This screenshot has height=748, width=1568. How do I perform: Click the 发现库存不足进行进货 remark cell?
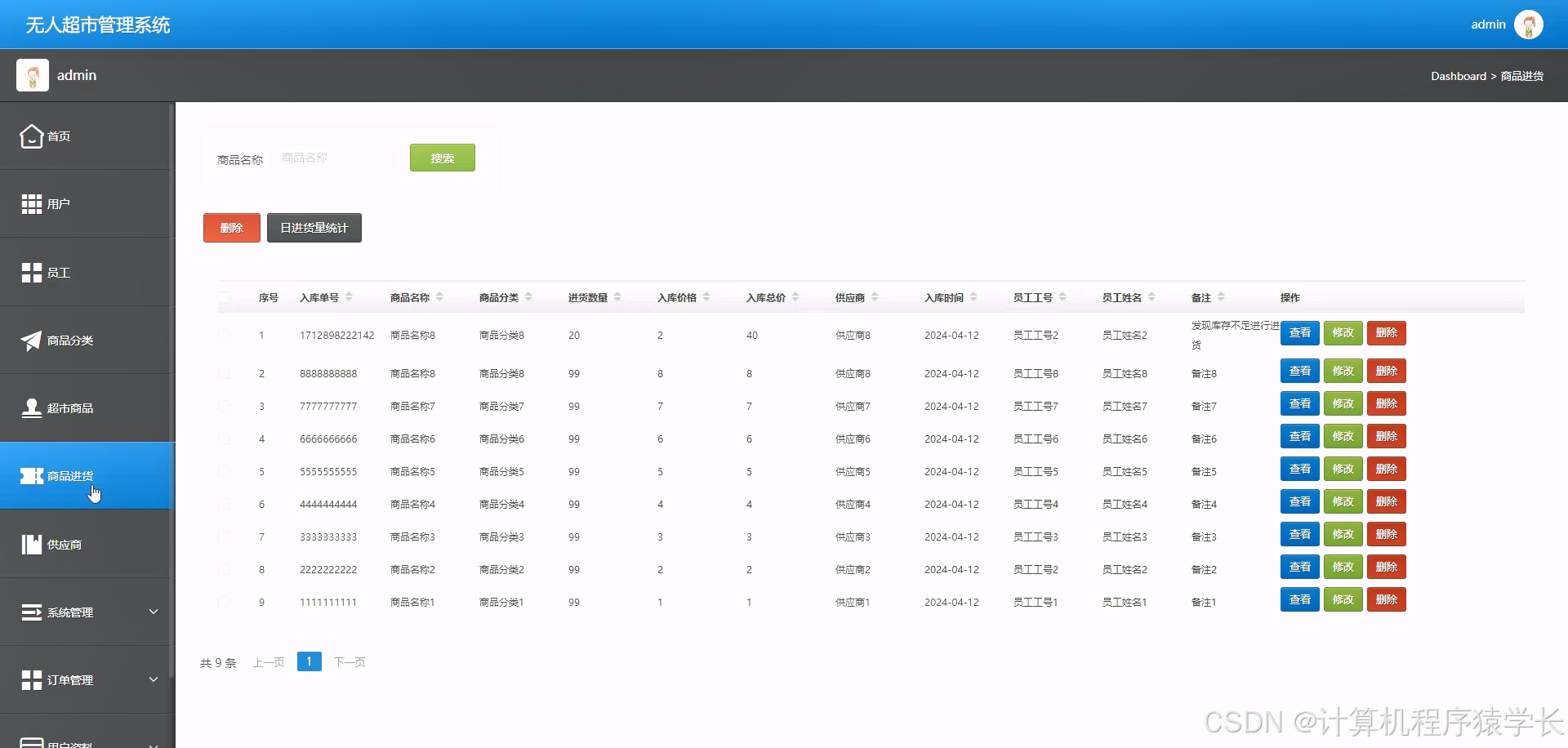pyautogui.click(x=1235, y=335)
